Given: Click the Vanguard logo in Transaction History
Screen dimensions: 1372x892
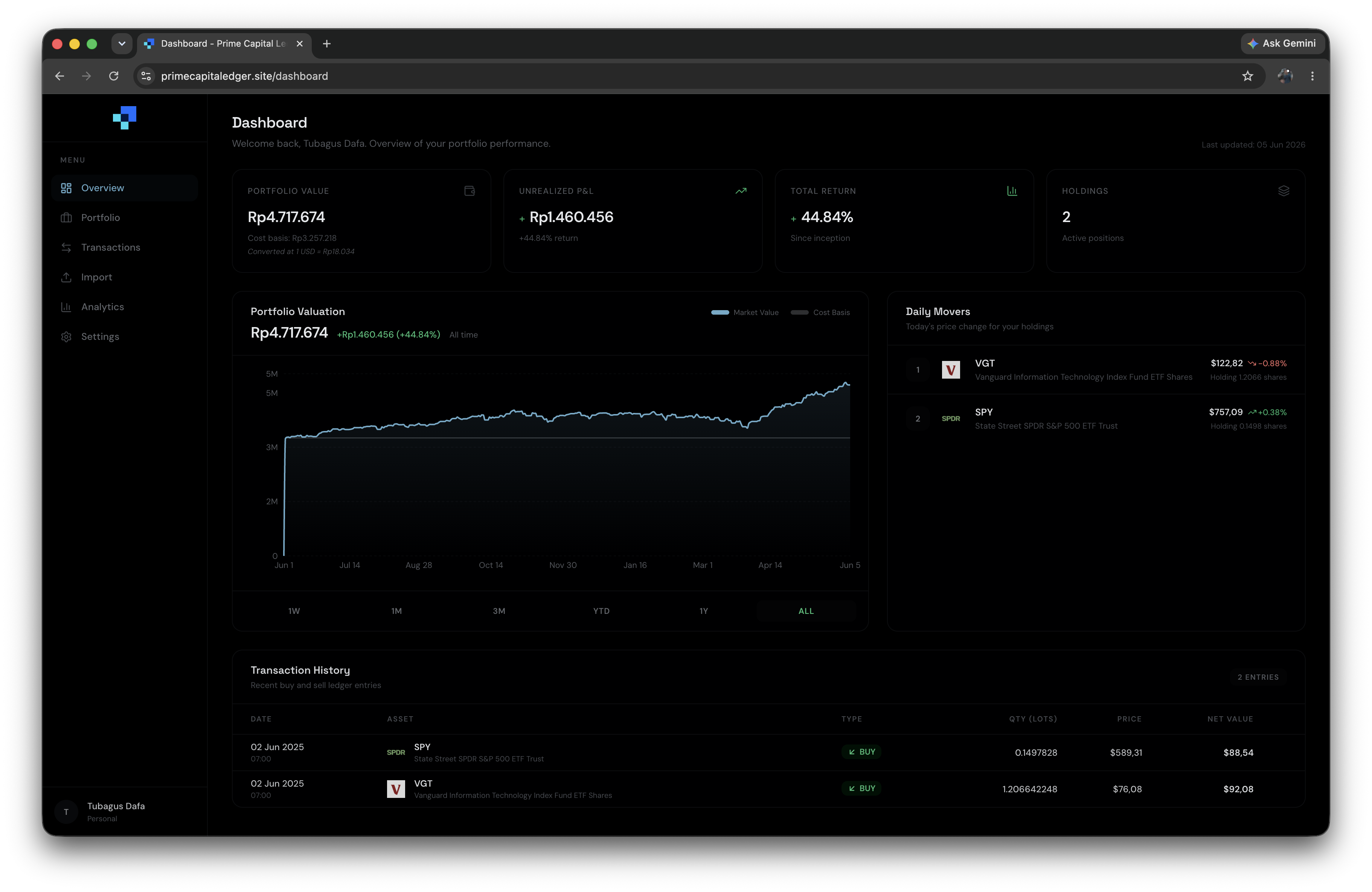Looking at the screenshot, I should point(396,789).
